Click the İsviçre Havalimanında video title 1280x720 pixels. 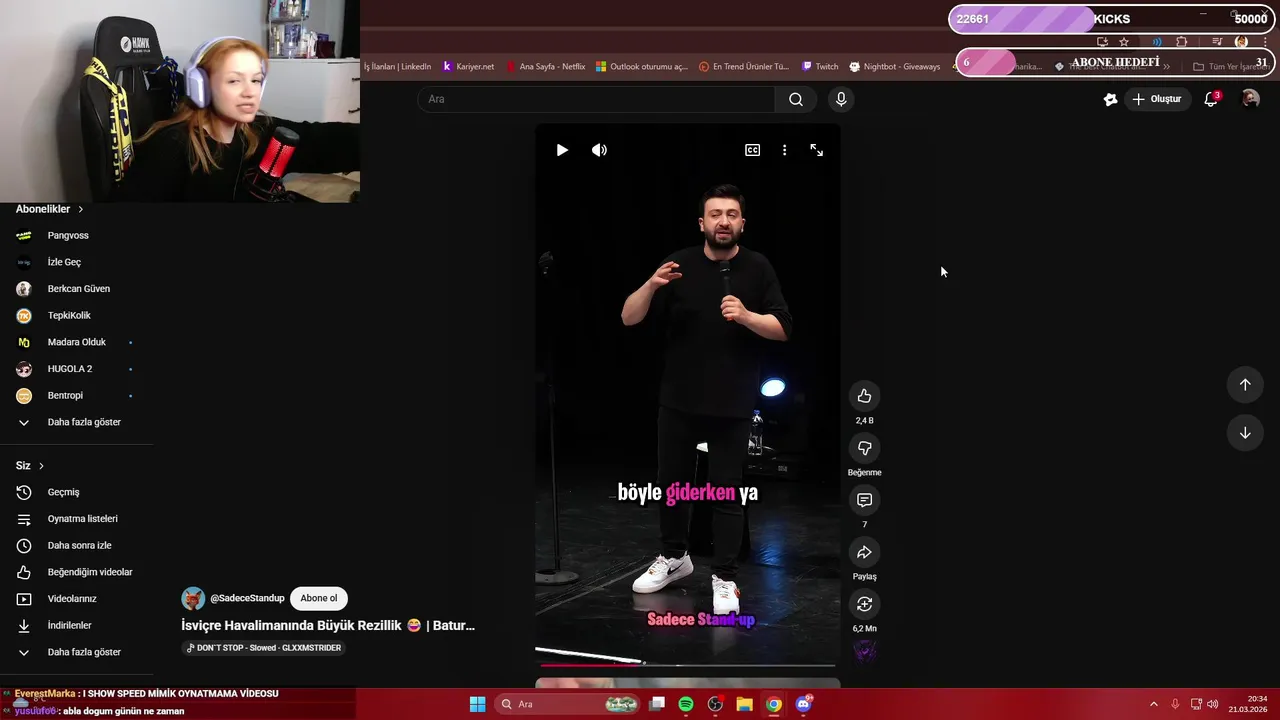click(328, 625)
